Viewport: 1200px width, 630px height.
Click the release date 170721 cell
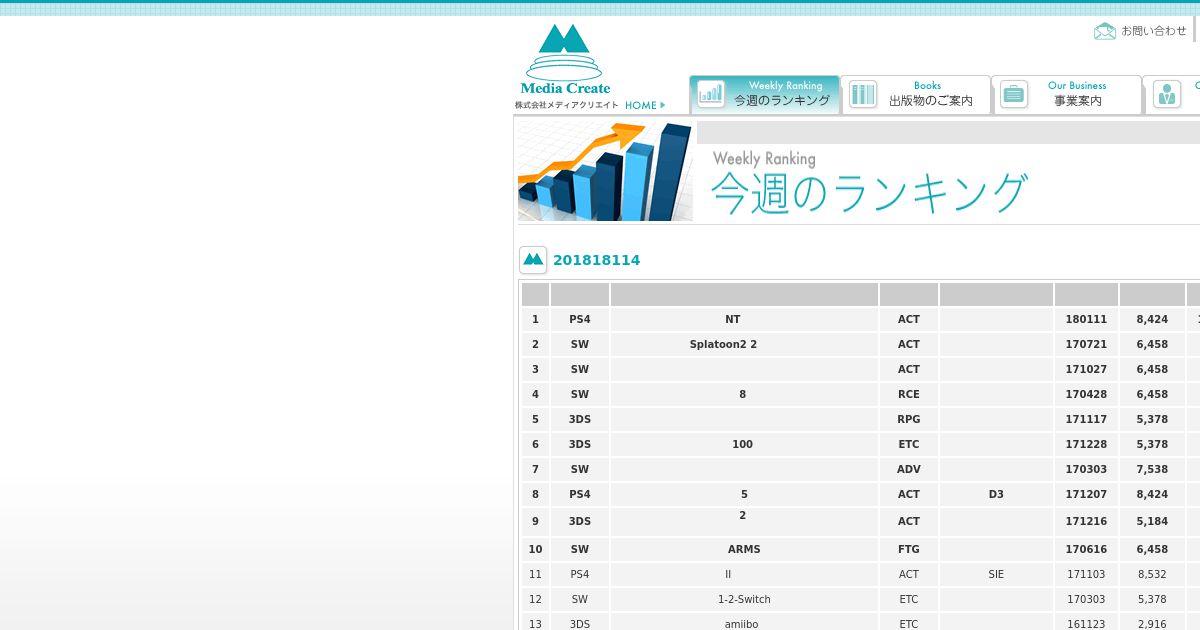[1086, 344]
